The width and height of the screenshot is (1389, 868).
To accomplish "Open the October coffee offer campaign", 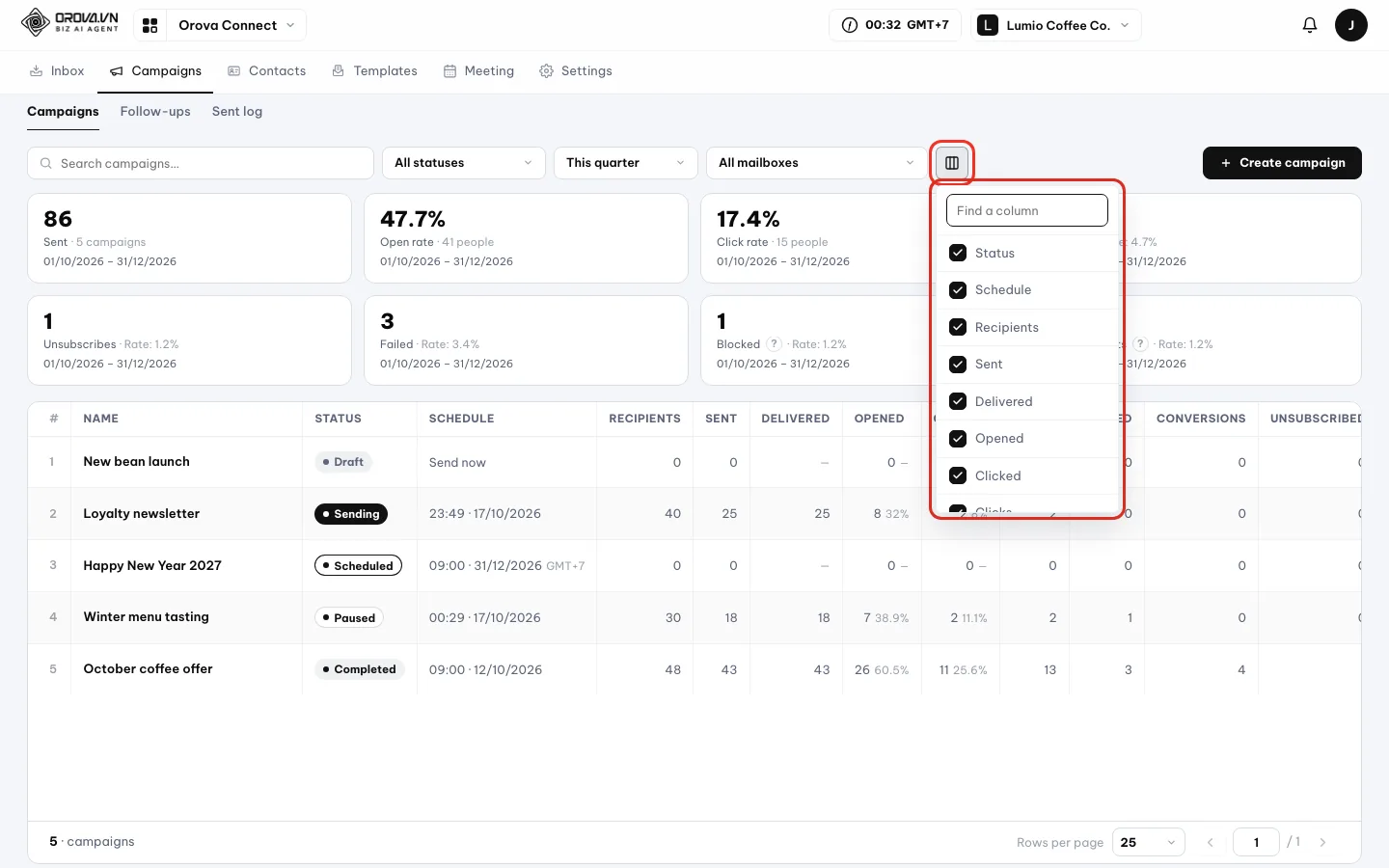I will (148, 669).
